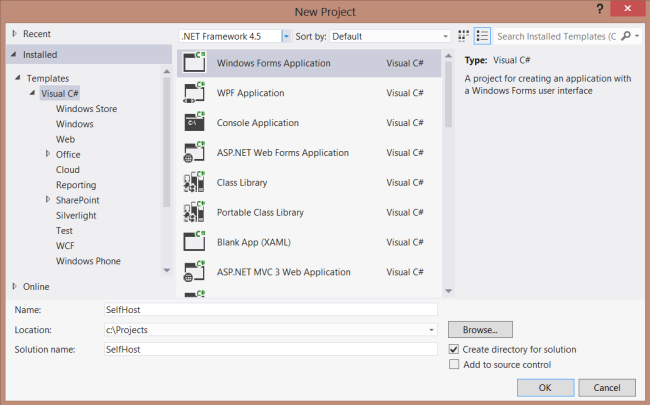Select the Class Library template name
This screenshot has width=650, height=405.
point(242,182)
